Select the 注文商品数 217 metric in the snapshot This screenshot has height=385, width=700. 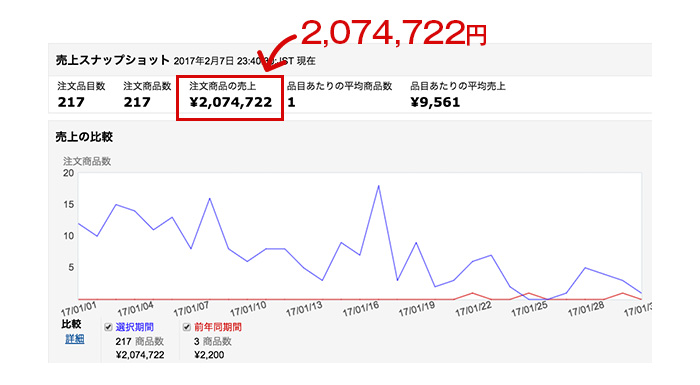coord(147,95)
